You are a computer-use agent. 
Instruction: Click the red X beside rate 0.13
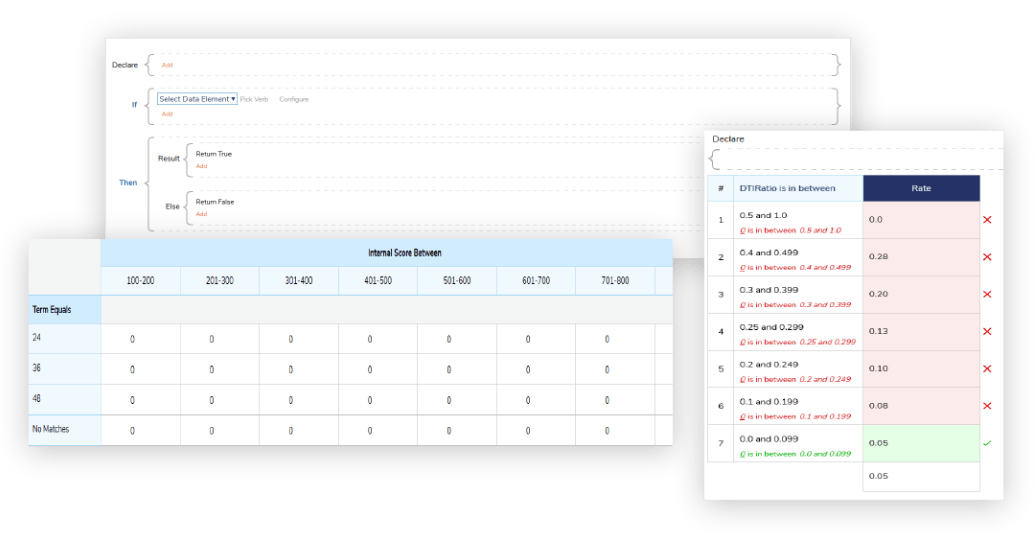pyautogui.click(x=987, y=332)
